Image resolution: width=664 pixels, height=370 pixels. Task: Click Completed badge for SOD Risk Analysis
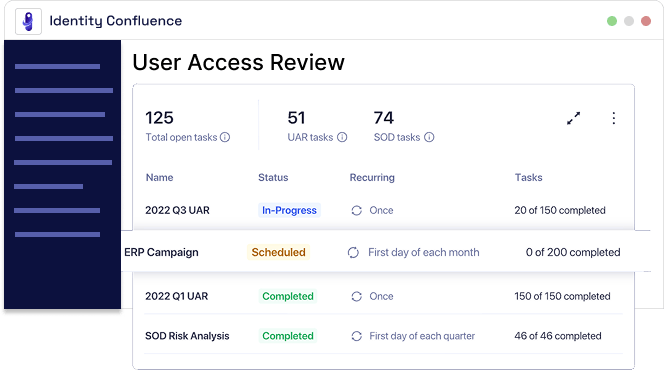pos(288,336)
